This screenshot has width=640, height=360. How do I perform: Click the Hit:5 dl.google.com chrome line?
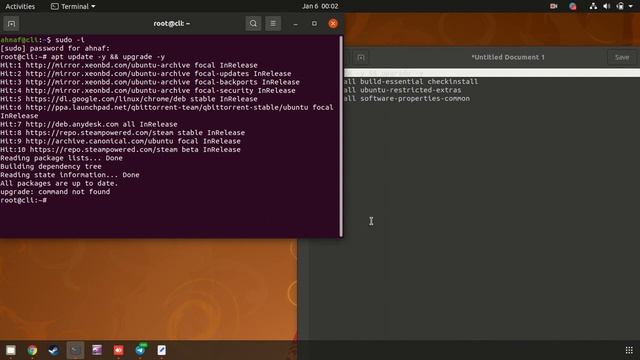(129, 99)
